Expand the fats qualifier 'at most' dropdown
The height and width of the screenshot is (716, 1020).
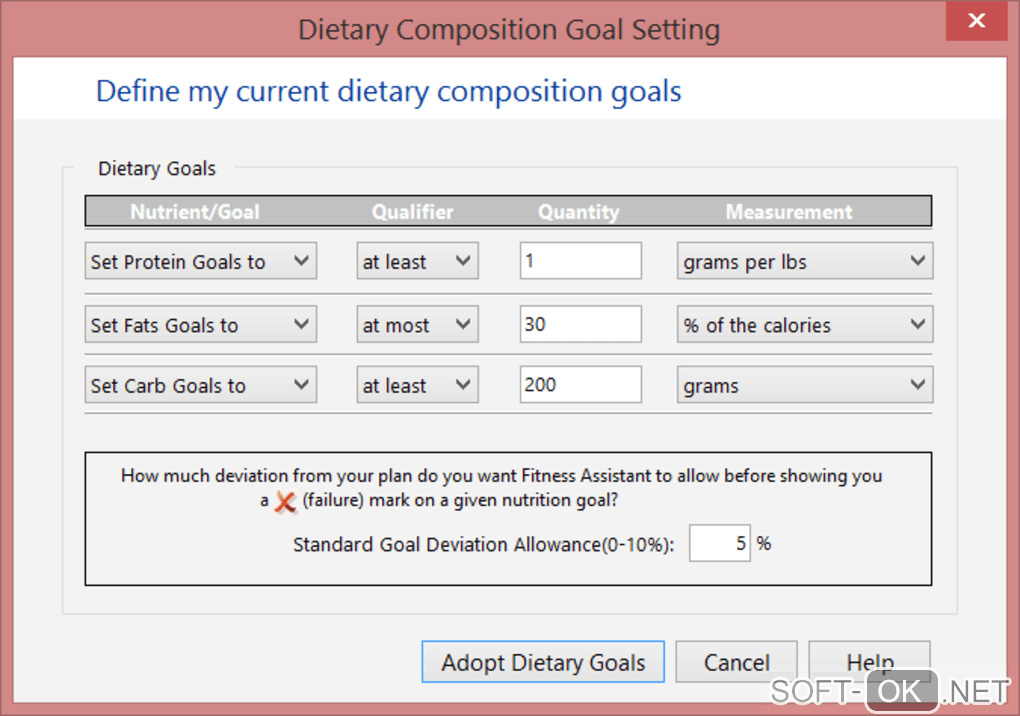[417, 325]
